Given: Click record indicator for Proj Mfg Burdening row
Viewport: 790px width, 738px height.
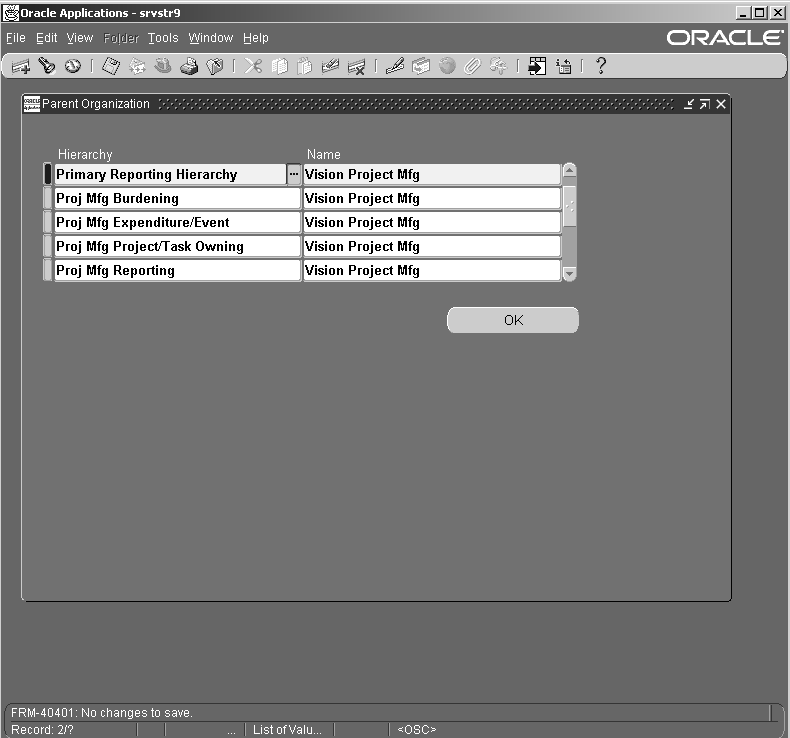Looking at the screenshot, I should pyautogui.click(x=48, y=198).
